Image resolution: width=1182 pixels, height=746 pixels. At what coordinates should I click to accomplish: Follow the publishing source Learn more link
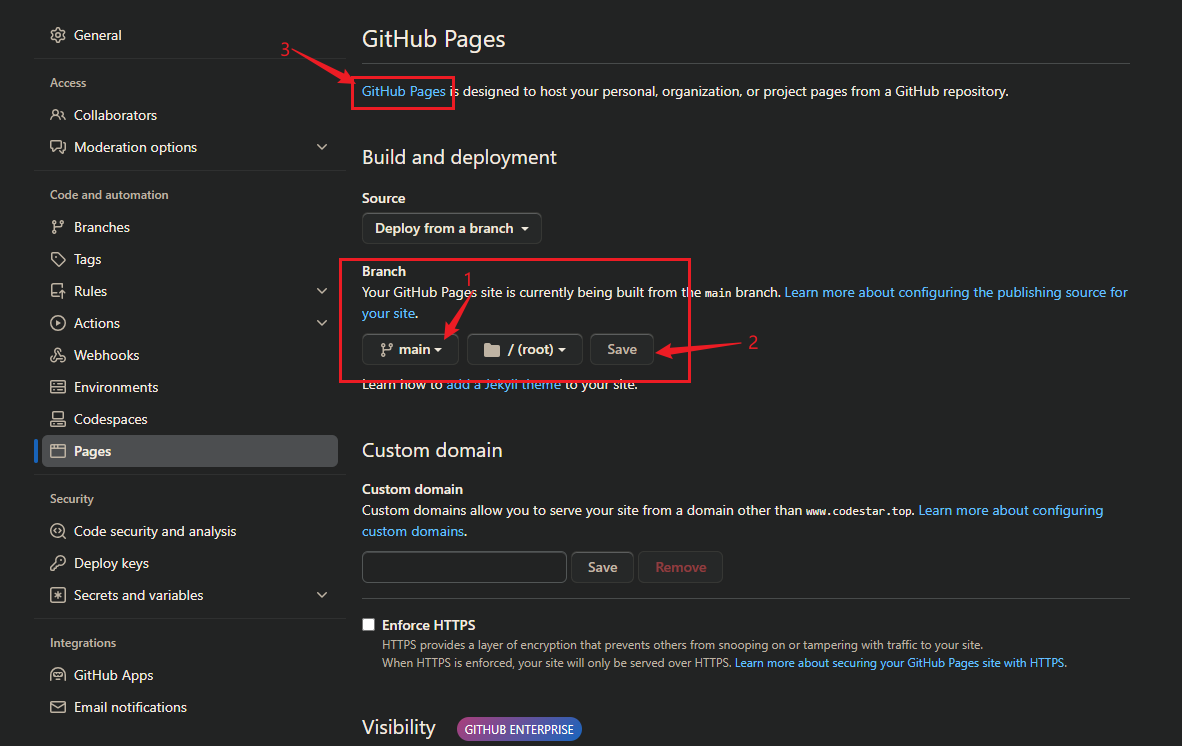point(956,292)
